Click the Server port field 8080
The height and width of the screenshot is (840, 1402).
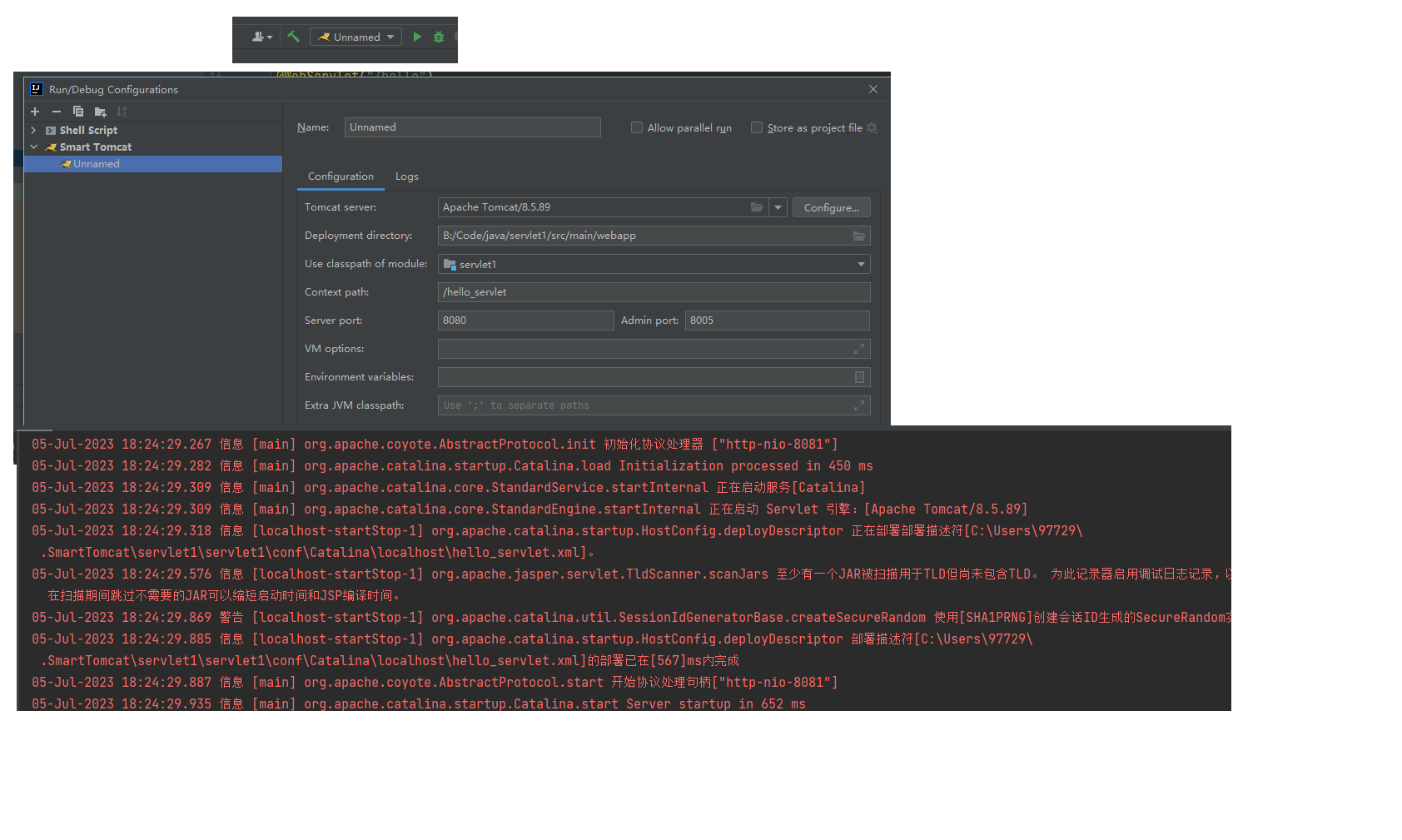(x=525, y=321)
